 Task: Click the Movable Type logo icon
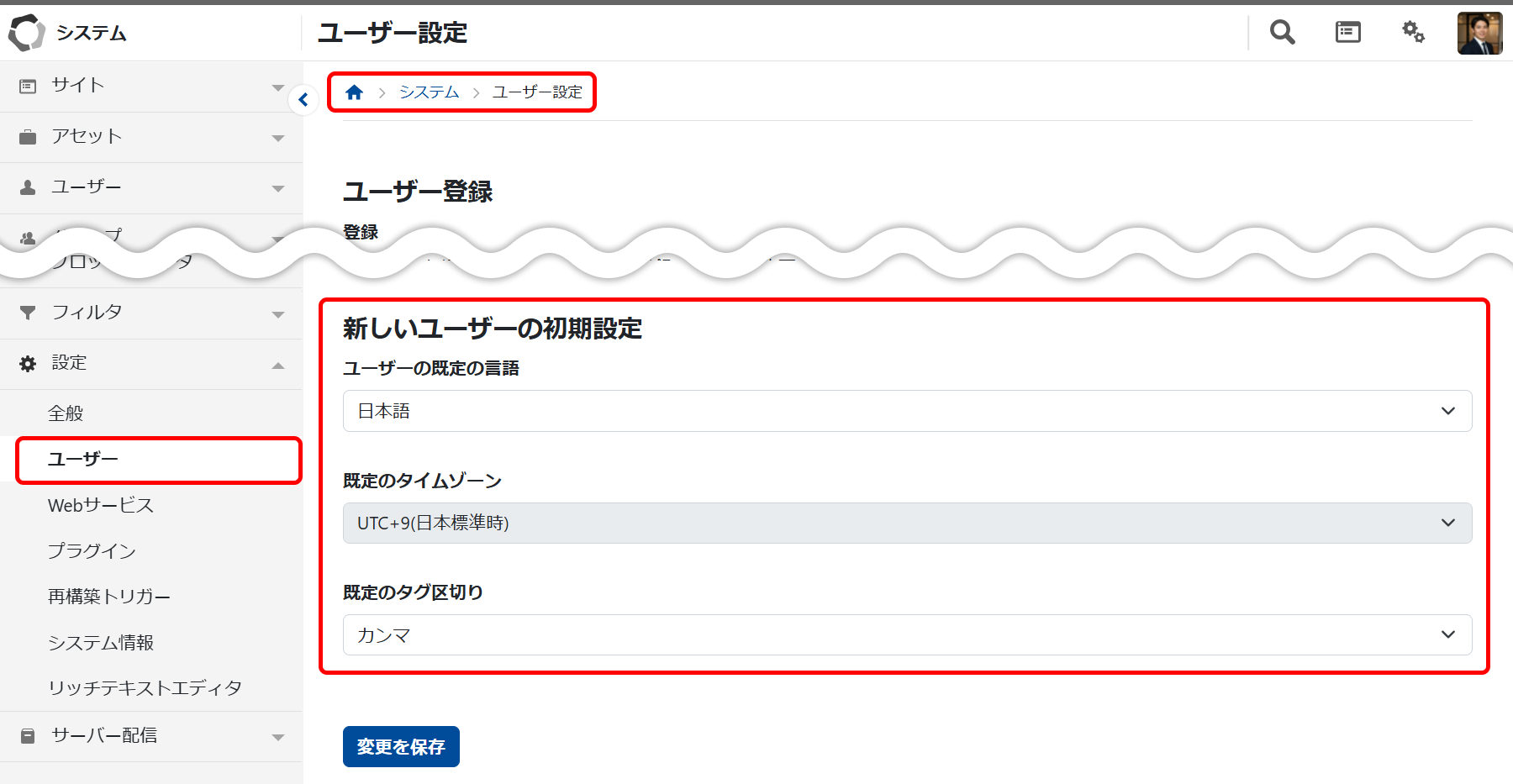[x=27, y=33]
